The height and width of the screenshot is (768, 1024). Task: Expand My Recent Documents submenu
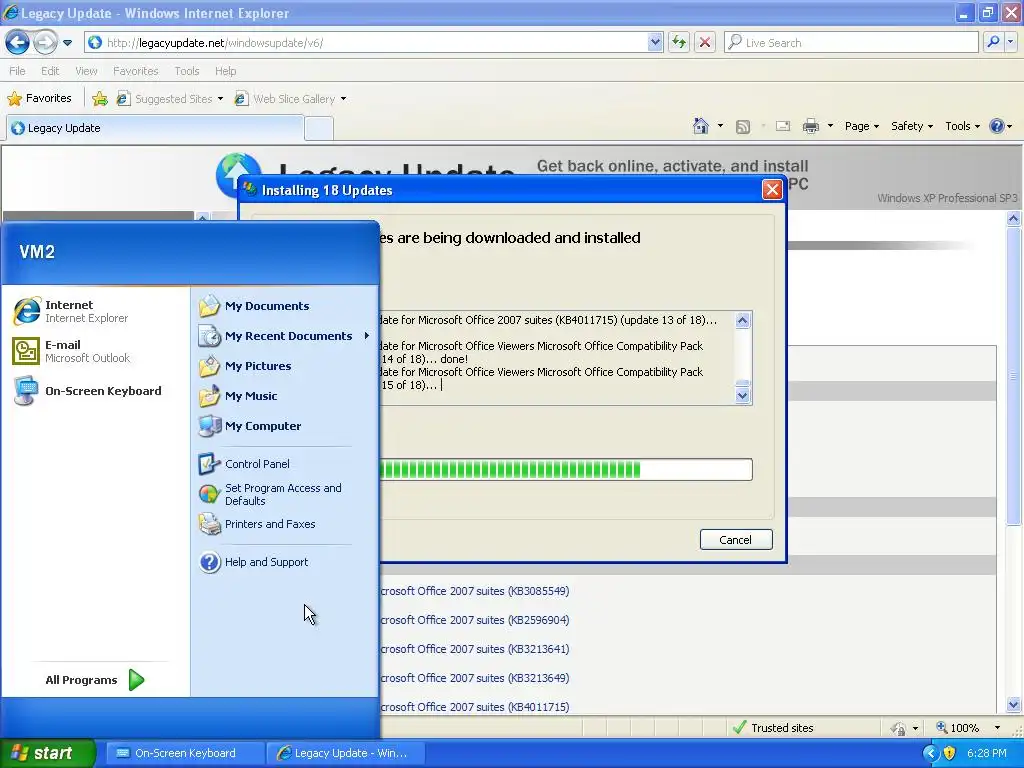(x=284, y=336)
